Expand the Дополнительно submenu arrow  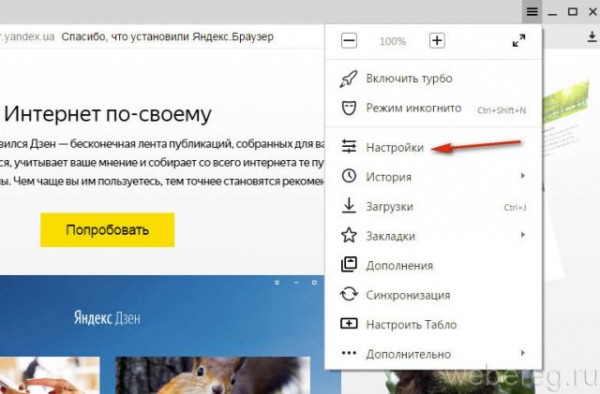(523, 353)
